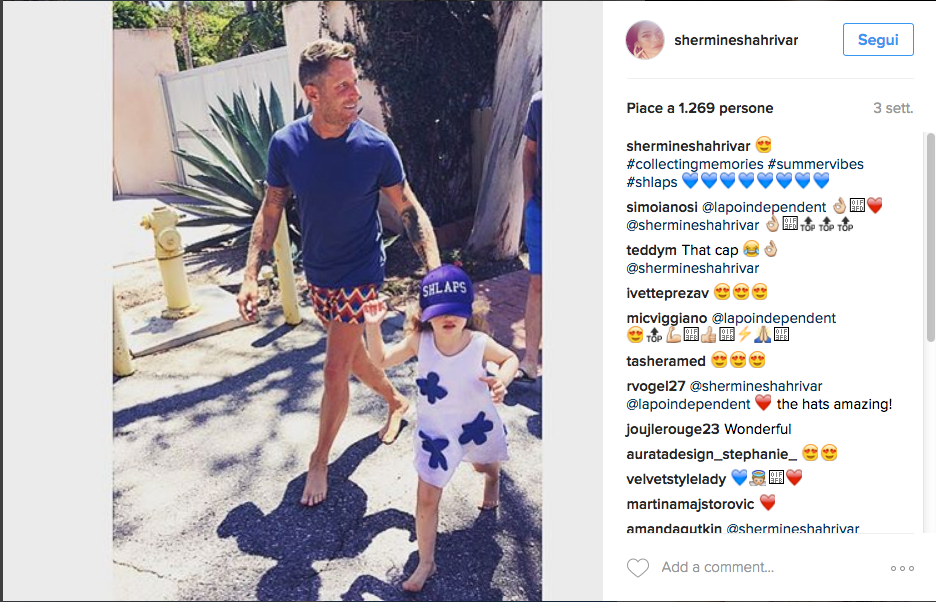
Task: Open @lapoindependent mention in micviggiano comment
Action: tap(774, 318)
